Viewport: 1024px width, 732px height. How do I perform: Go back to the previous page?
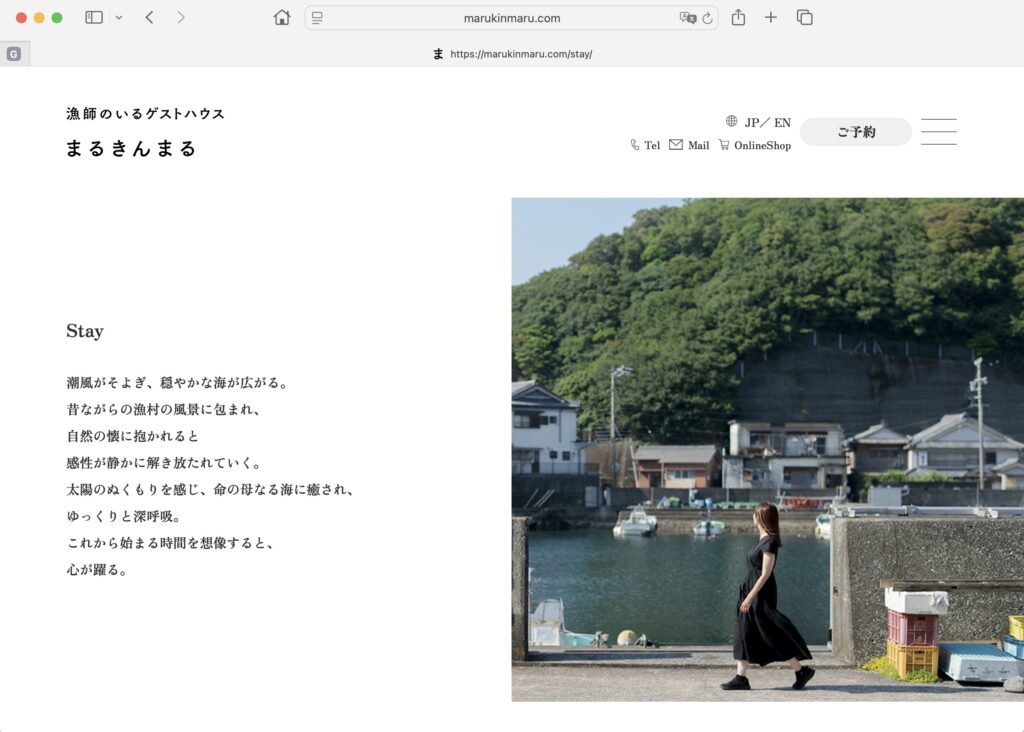pos(149,18)
